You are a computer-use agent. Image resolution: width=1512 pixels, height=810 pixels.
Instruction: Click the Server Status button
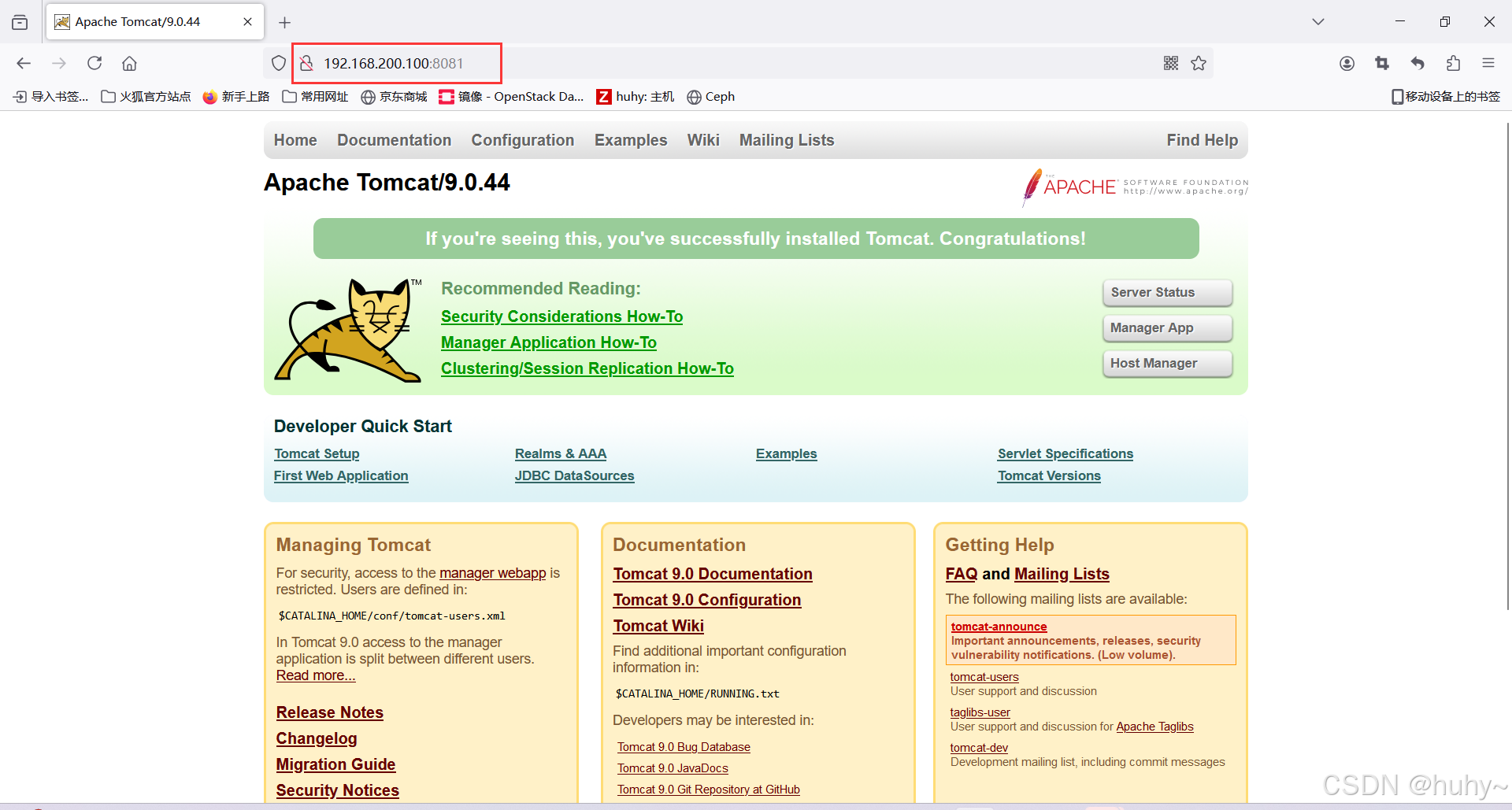coord(1167,293)
